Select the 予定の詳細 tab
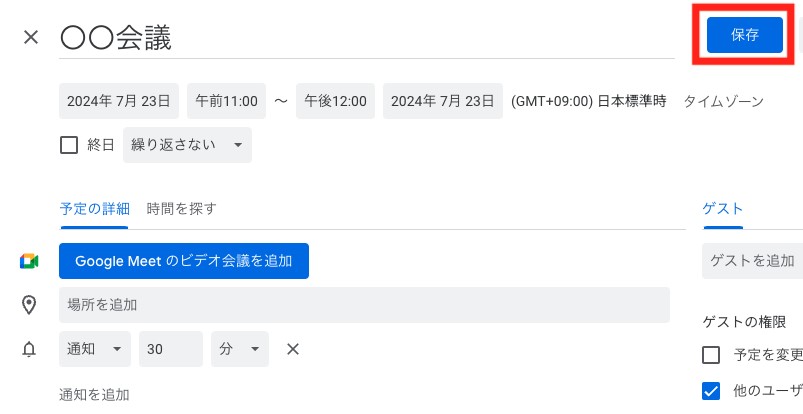Screen dimensions: 803x414 click(94, 209)
